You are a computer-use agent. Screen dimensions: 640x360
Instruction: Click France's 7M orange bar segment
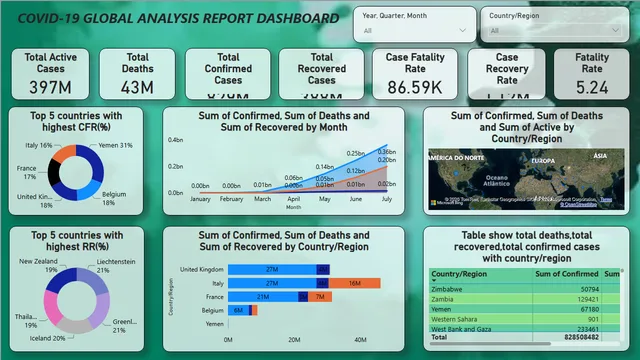click(x=320, y=297)
